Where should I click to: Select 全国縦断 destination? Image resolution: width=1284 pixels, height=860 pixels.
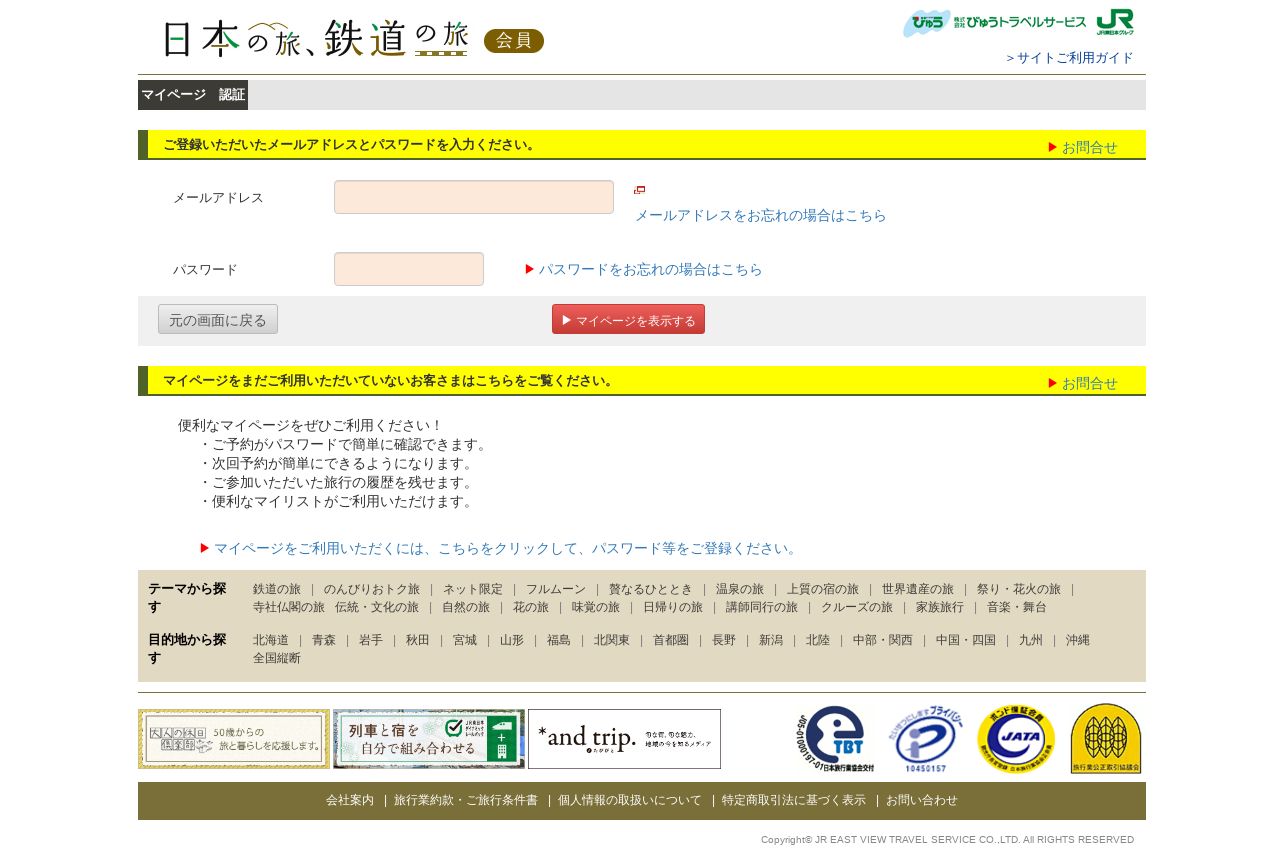[277, 658]
